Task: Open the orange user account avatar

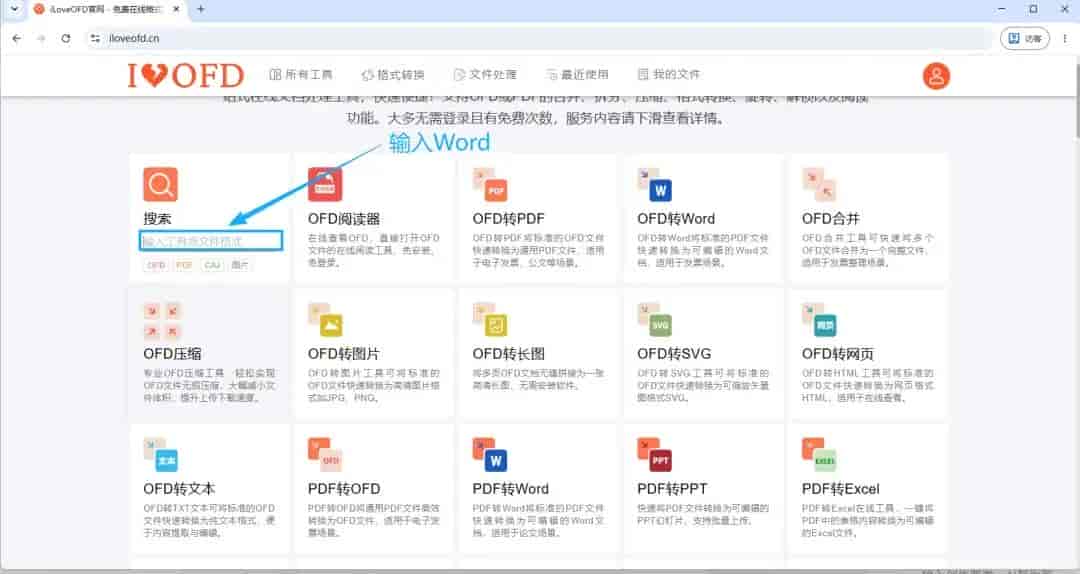Action: click(x=936, y=76)
